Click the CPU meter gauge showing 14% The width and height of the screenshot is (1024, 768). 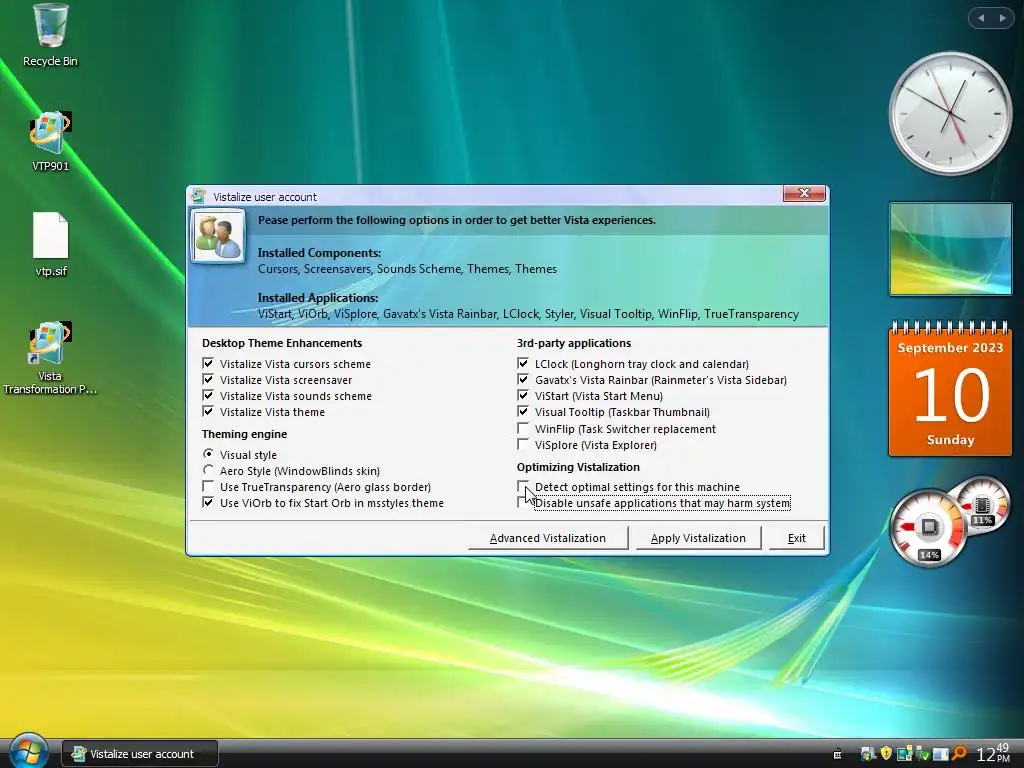point(929,528)
